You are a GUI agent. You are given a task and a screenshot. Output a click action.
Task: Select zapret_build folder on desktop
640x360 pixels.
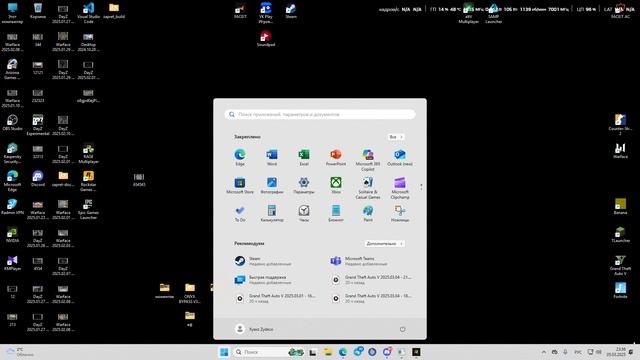114,11
